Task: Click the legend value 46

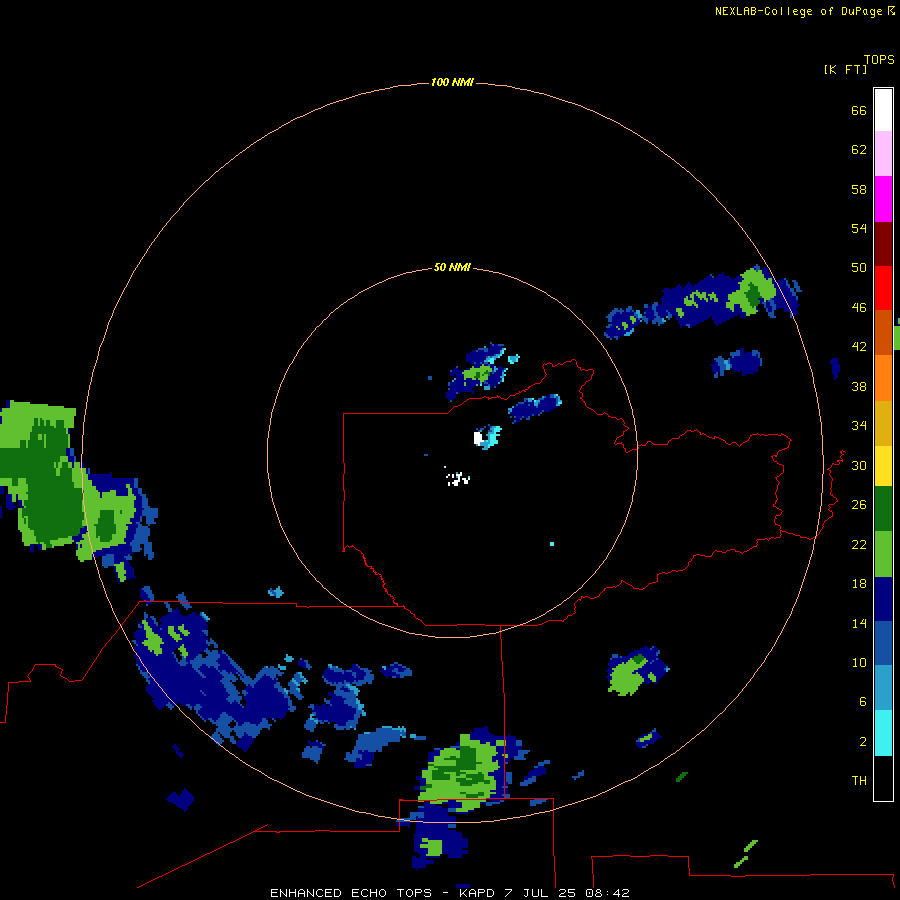Action: (859, 308)
